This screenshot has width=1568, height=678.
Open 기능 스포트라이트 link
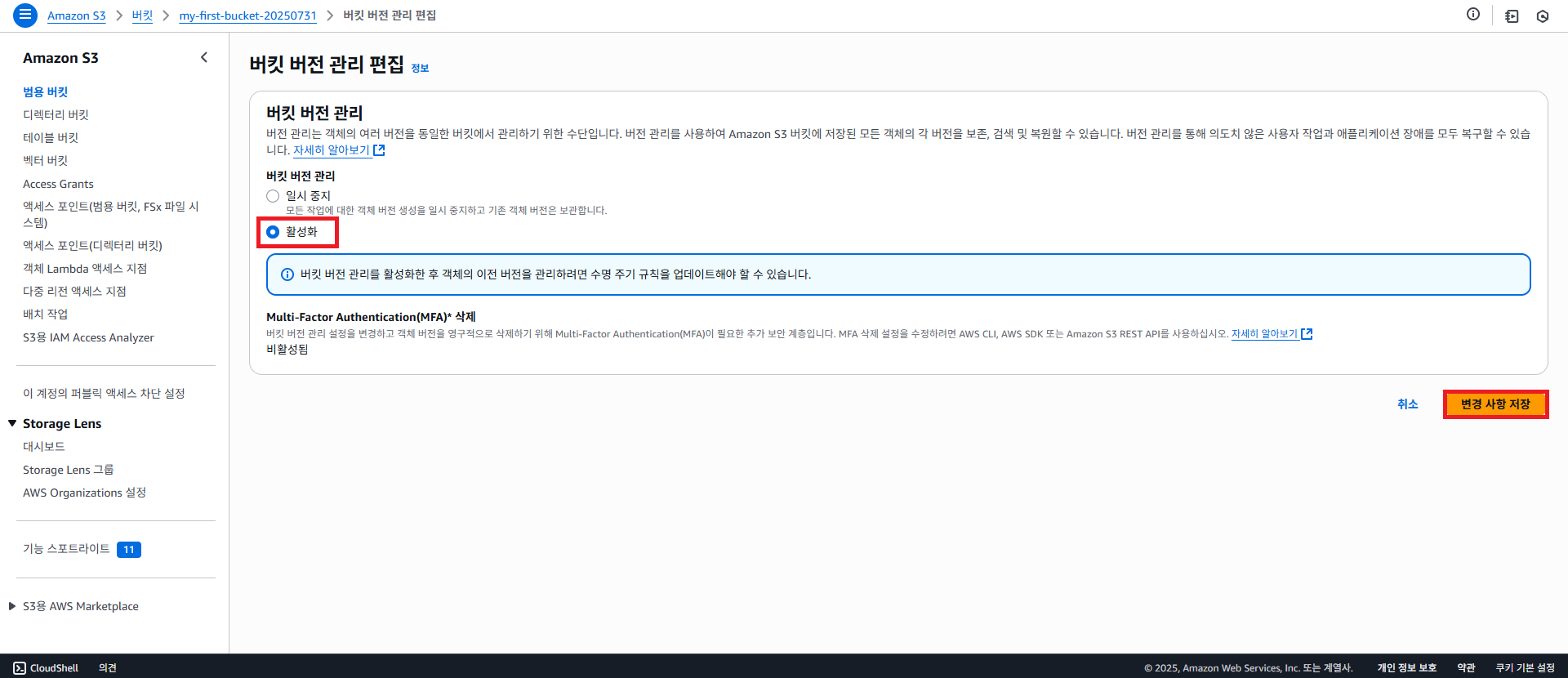click(66, 548)
